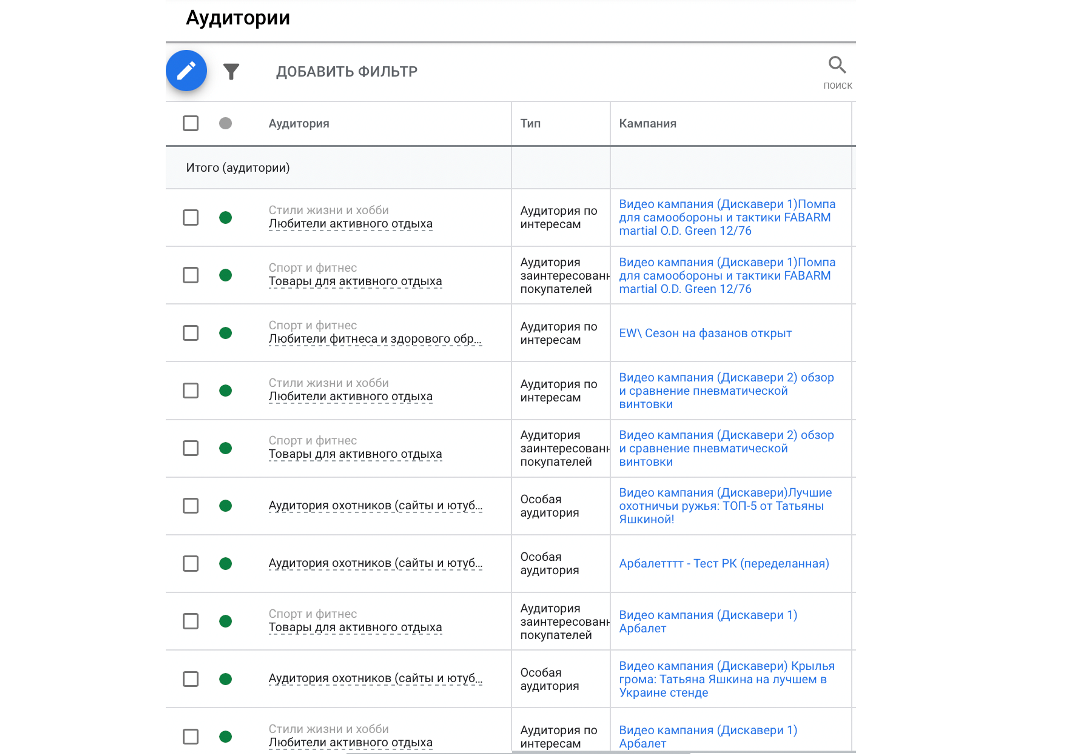Click Товары для активного отдыха in Дискавери 2 row
1082x754 pixels.
[355, 455]
